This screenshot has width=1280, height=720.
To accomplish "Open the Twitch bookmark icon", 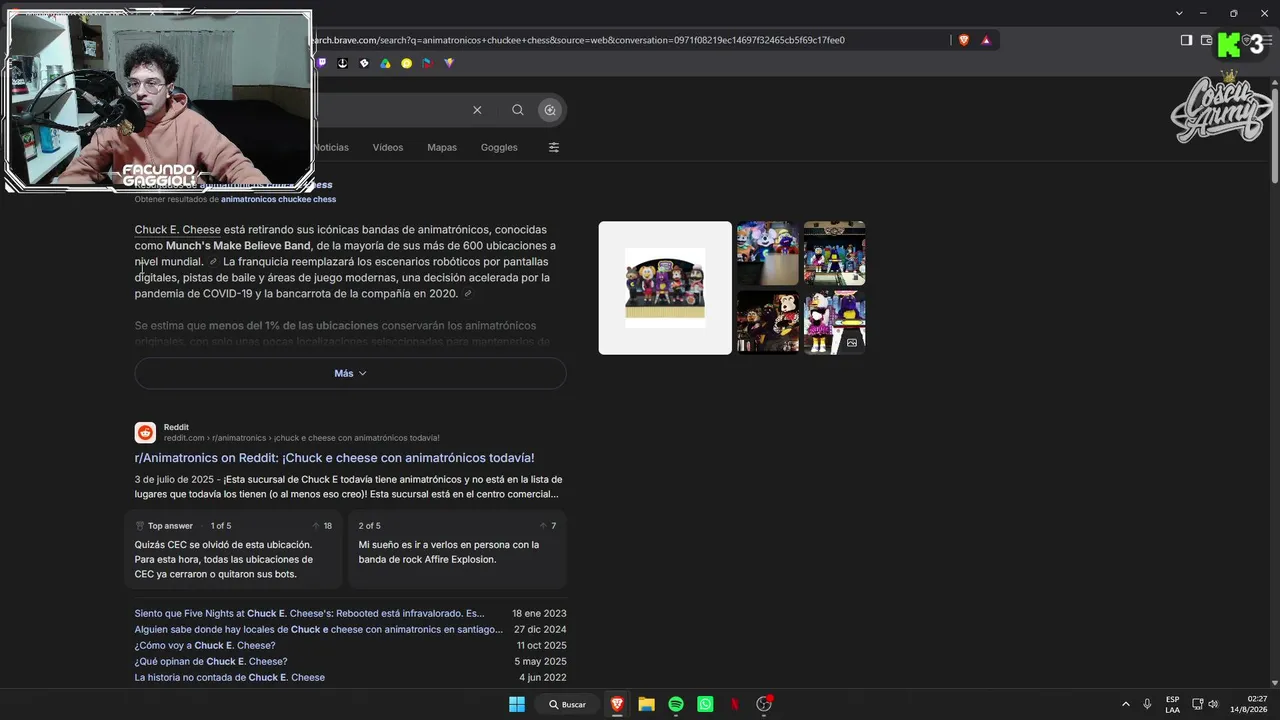I will (x=321, y=63).
